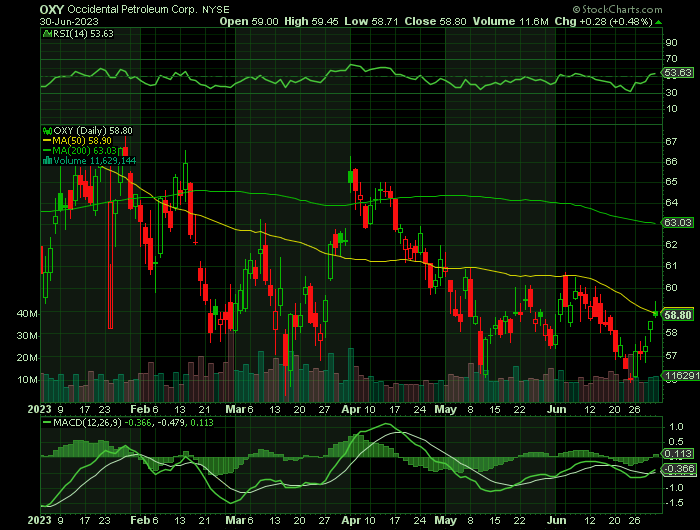Click the Jun label on the price panel date axis
This screenshot has width=700, height=530.
[x=557, y=409]
